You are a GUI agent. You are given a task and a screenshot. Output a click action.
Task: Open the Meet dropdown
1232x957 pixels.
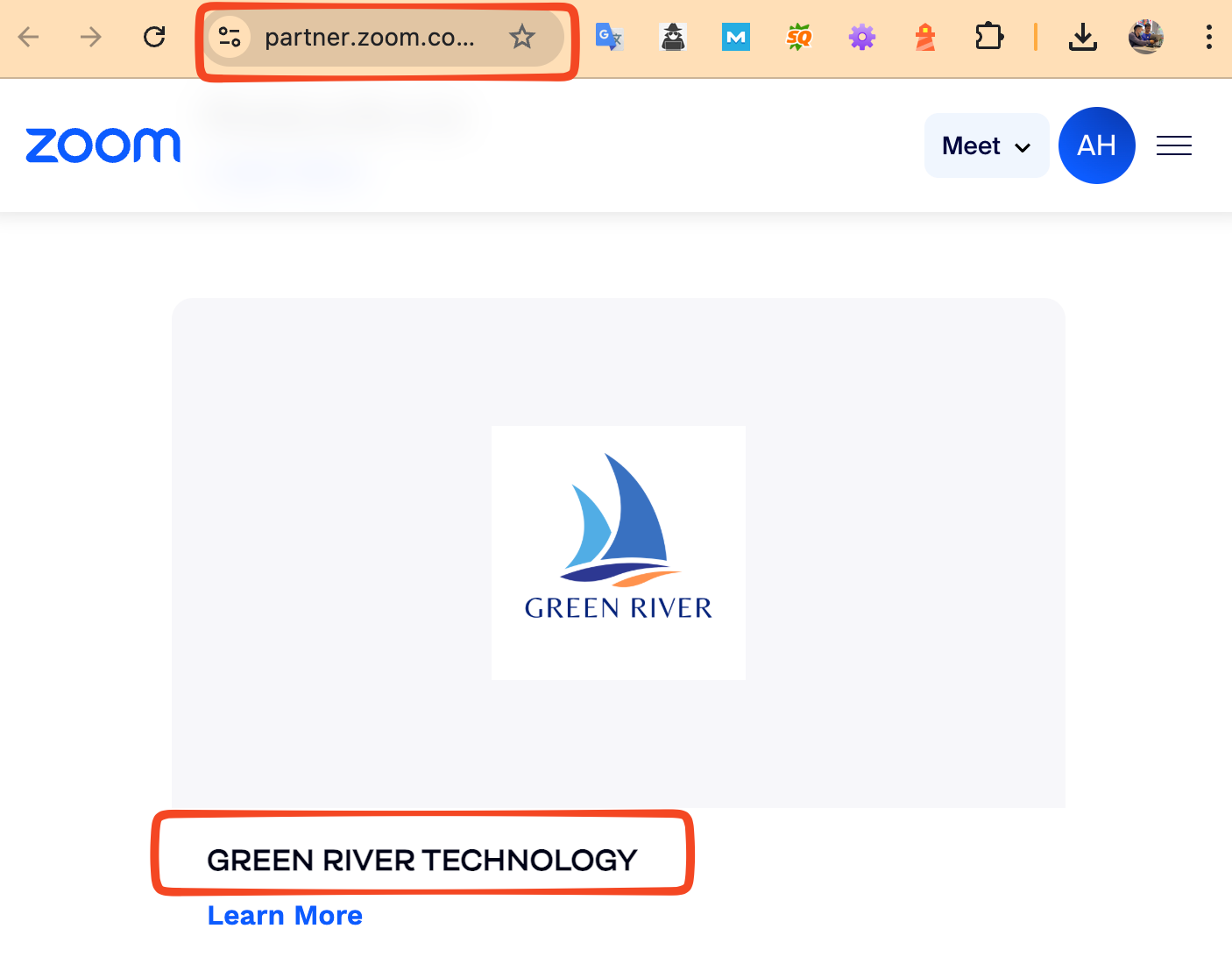click(986, 145)
